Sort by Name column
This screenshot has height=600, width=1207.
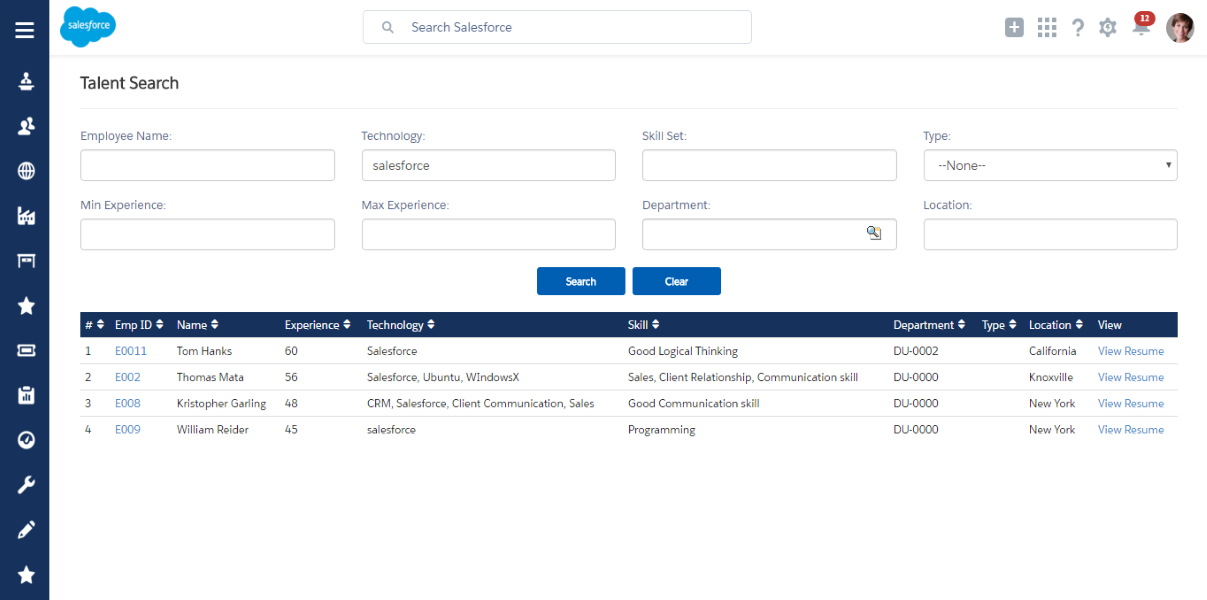(x=197, y=325)
